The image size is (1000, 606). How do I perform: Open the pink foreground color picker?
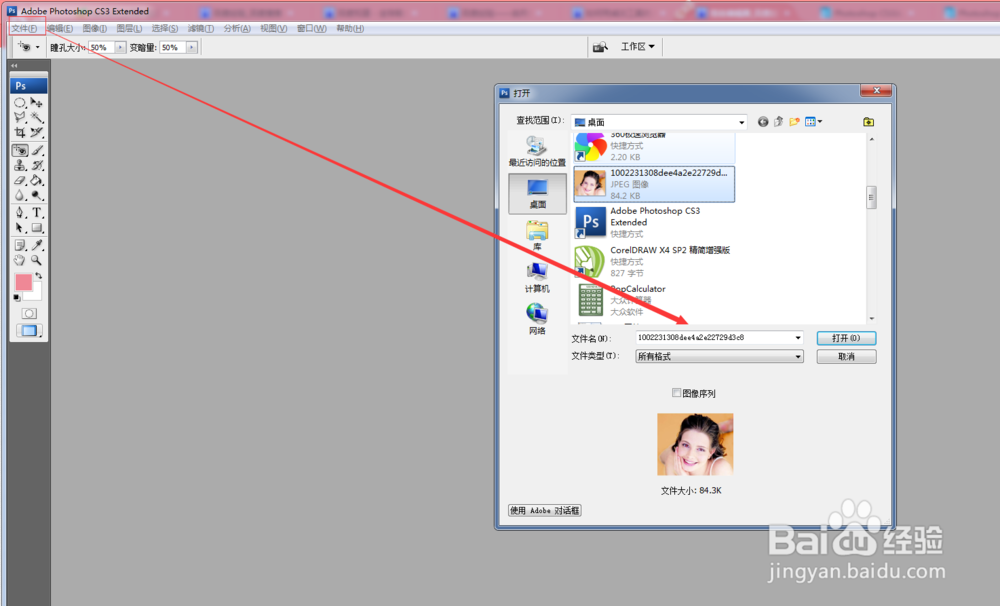(24, 282)
